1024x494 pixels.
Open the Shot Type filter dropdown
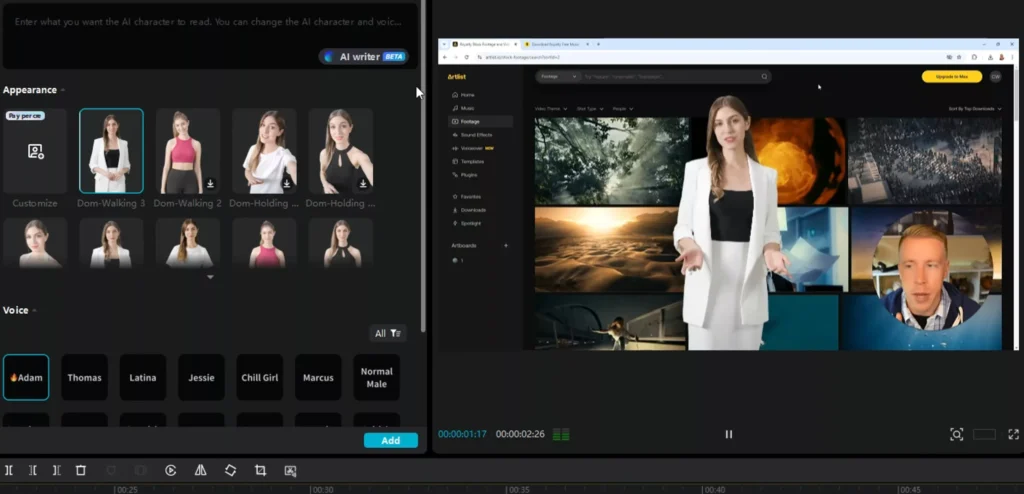[x=590, y=108]
